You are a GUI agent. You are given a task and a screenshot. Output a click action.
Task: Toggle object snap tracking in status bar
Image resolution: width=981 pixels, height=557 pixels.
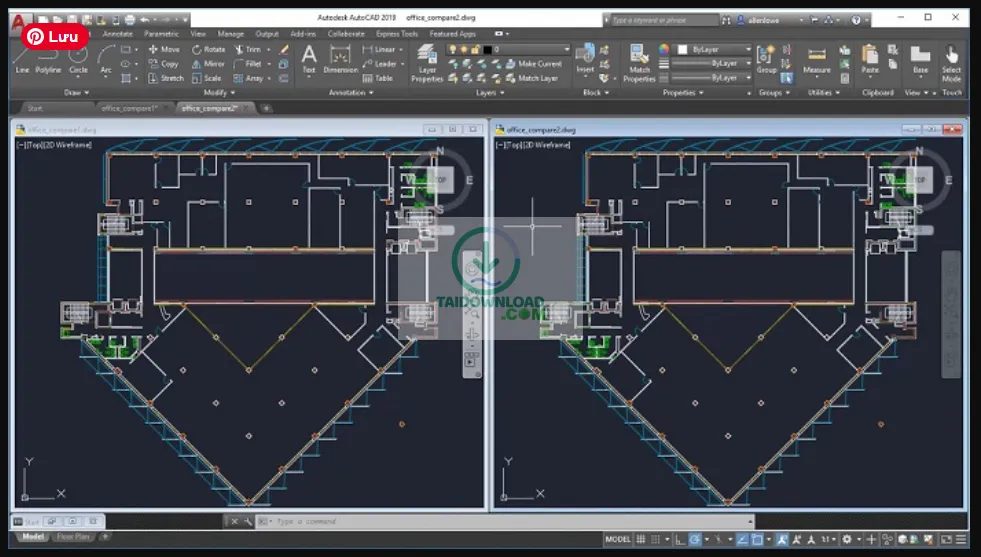(742, 539)
